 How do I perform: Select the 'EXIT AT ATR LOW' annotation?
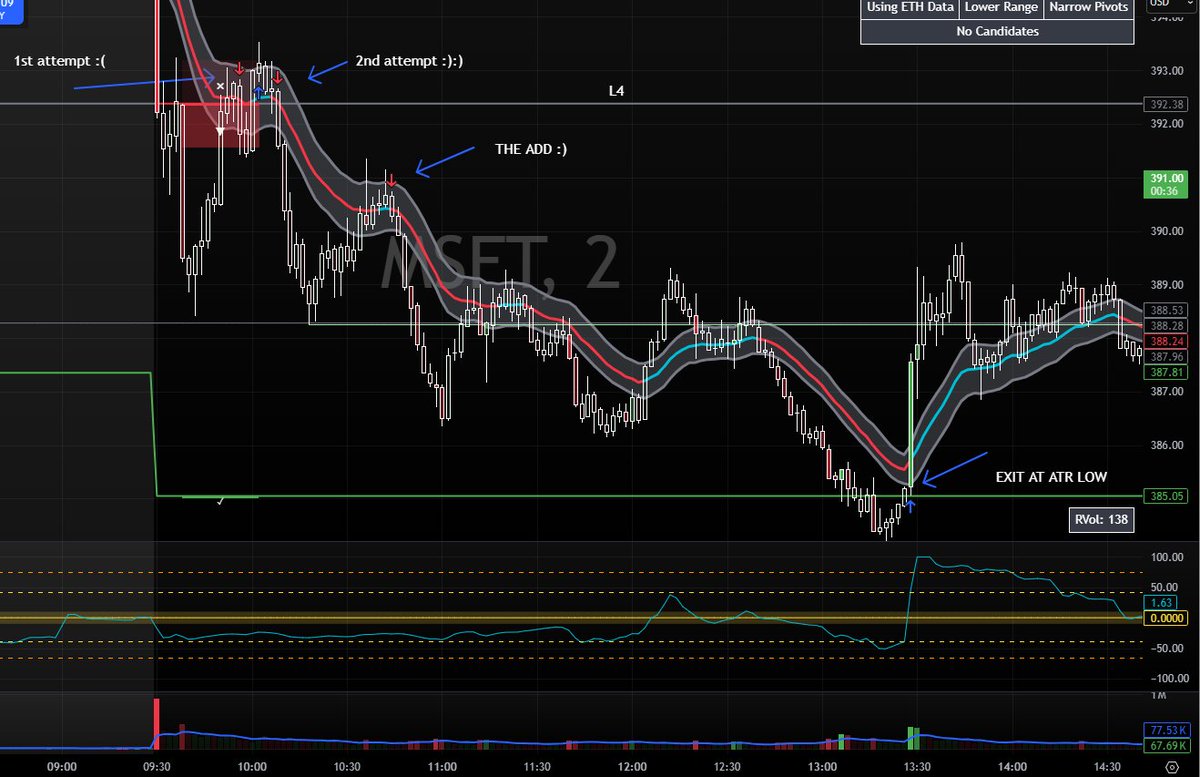click(x=1051, y=478)
